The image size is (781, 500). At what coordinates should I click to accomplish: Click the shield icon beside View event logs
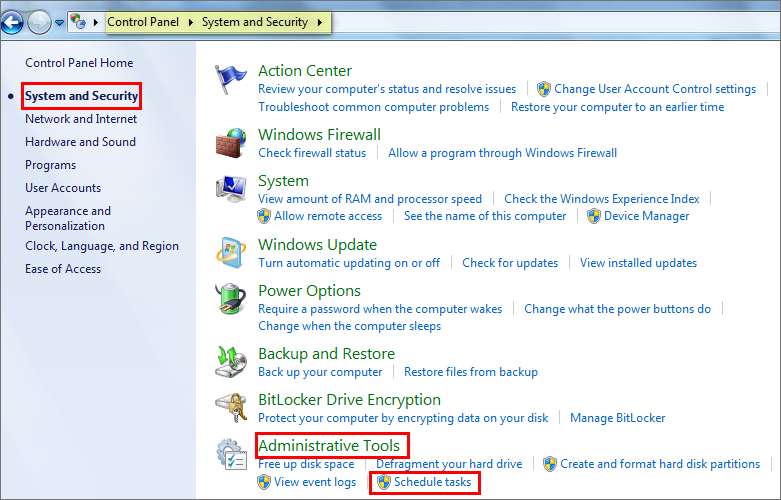coord(263,482)
